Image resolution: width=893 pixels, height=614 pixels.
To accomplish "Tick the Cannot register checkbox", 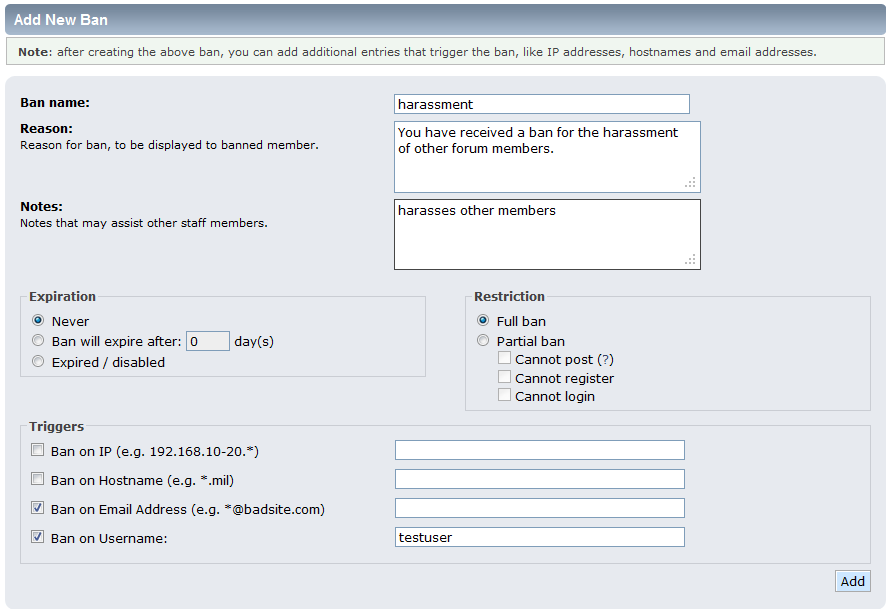I will (505, 377).
